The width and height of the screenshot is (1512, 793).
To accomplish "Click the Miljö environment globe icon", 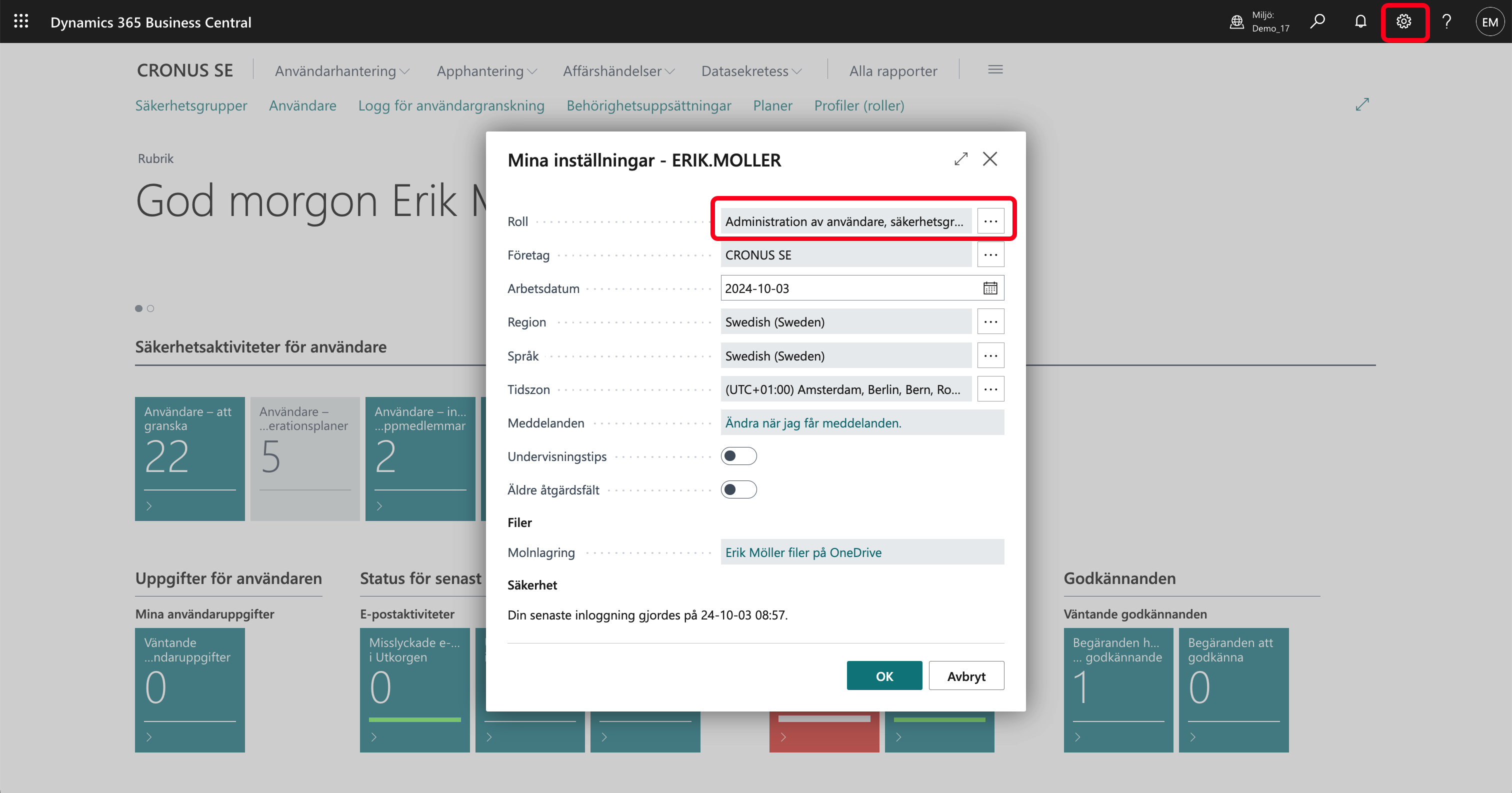I will pyautogui.click(x=1236, y=21).
